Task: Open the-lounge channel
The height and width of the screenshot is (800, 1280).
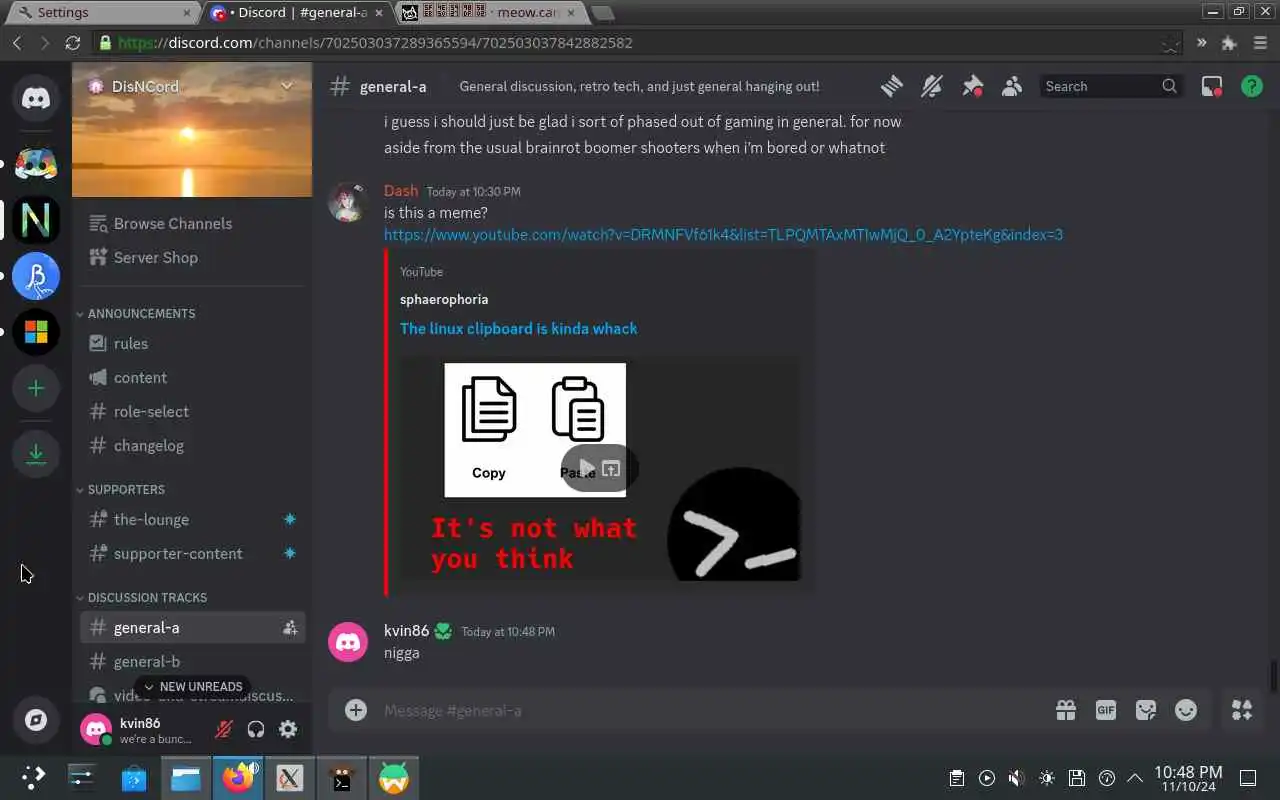Action: point(192,520)
